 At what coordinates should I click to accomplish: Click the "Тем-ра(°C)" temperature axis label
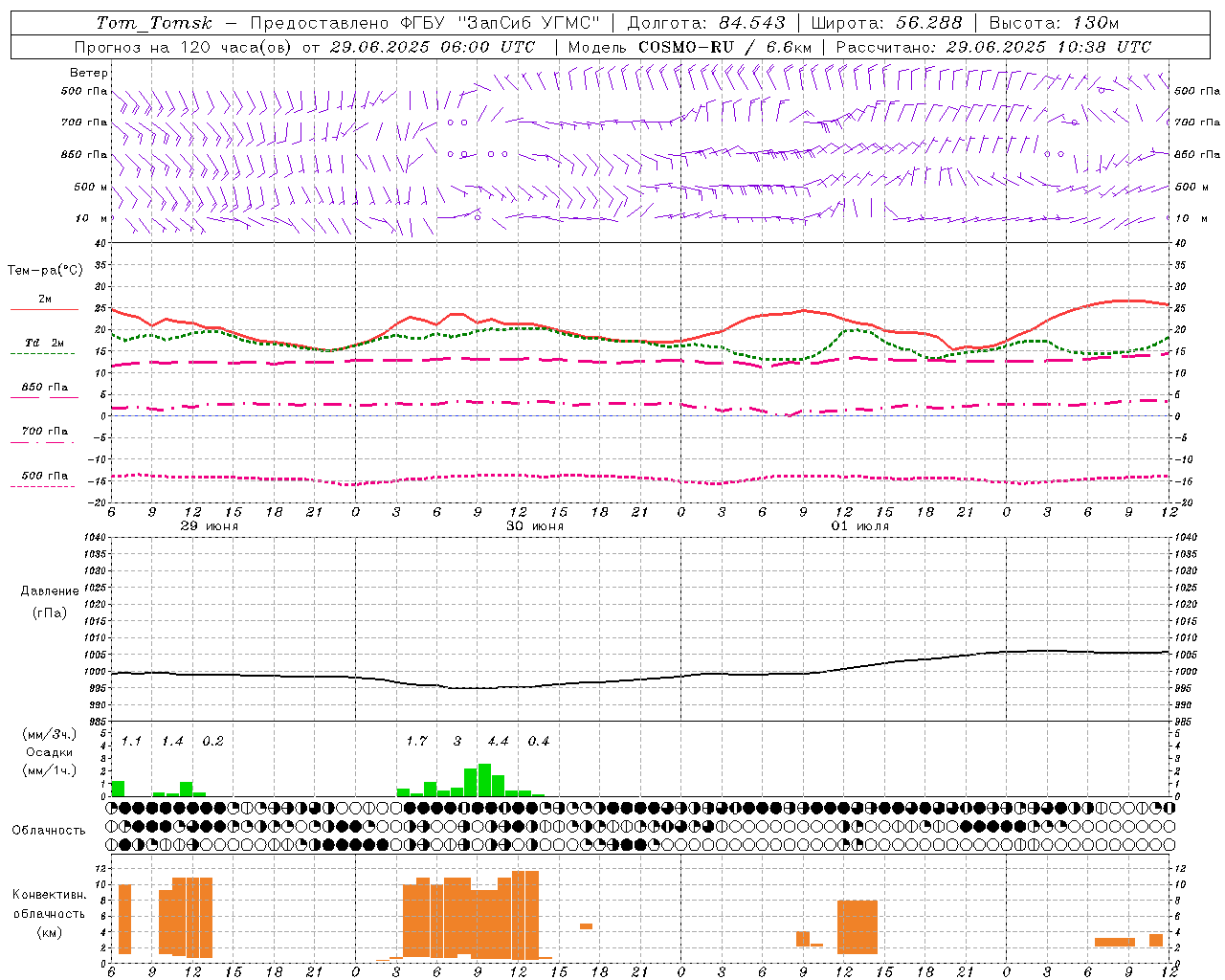45,271
